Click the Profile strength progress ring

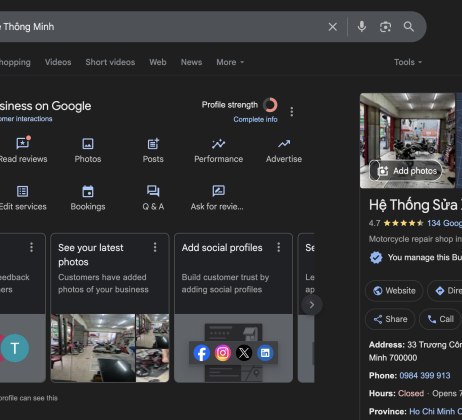[270, 105]
